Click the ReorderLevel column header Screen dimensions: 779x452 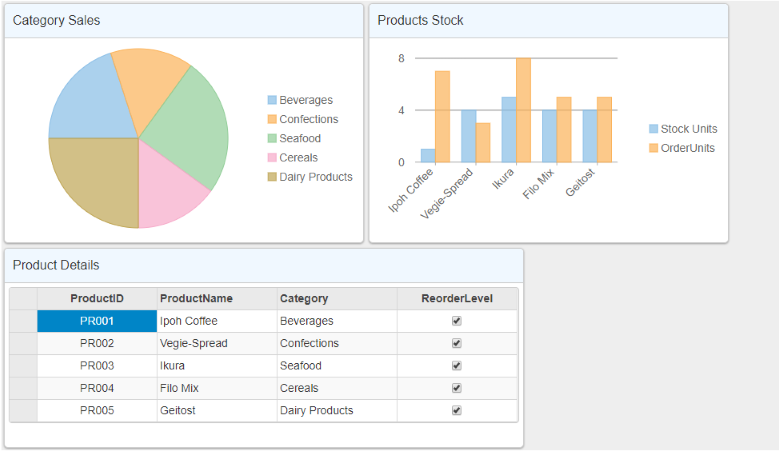[457, 298]
